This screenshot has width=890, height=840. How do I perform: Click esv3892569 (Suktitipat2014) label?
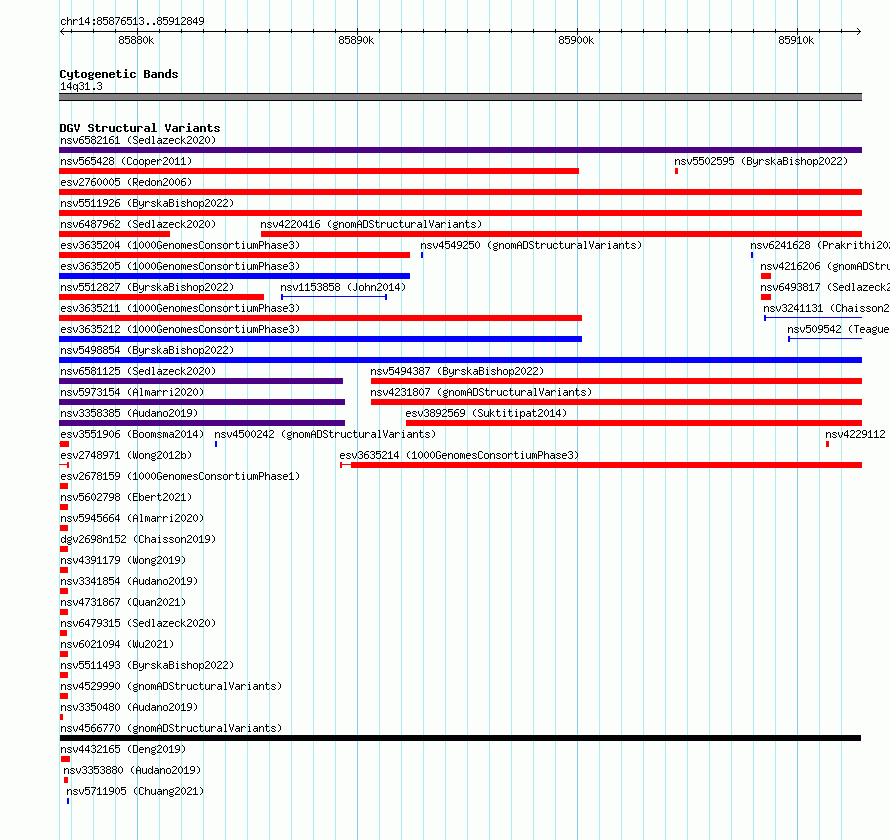(486, 413)
